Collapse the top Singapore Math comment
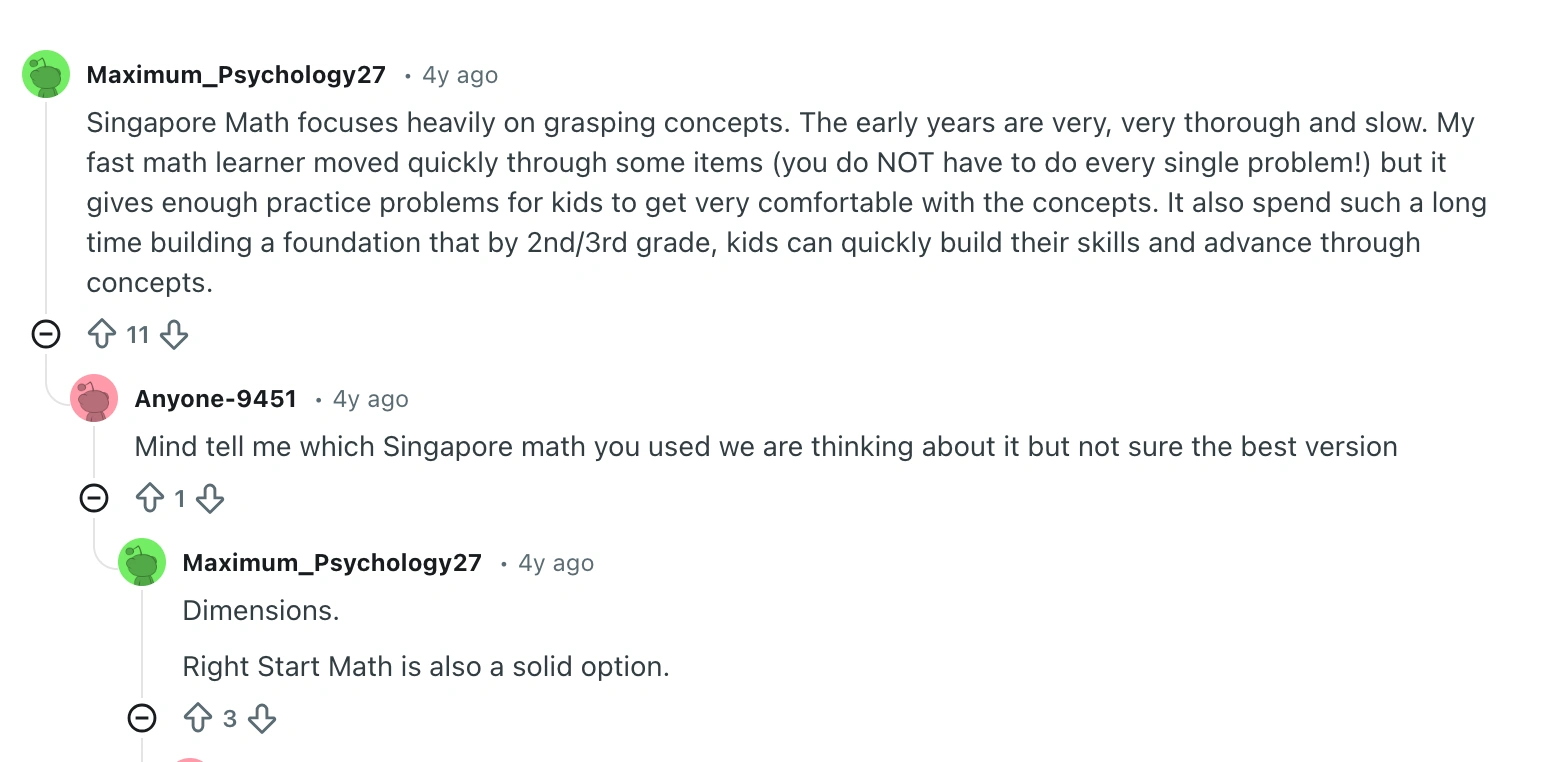Image resolution: width=1558 pixels, height=762 pixels. click(x=46, y=334)
